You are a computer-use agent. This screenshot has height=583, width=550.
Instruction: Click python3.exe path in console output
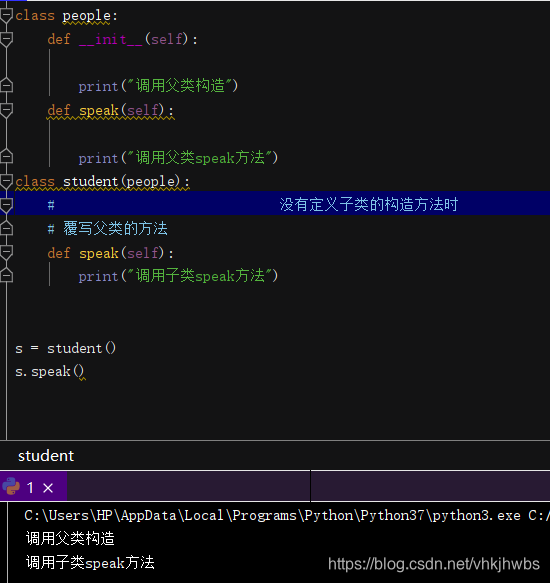[272, 515]
